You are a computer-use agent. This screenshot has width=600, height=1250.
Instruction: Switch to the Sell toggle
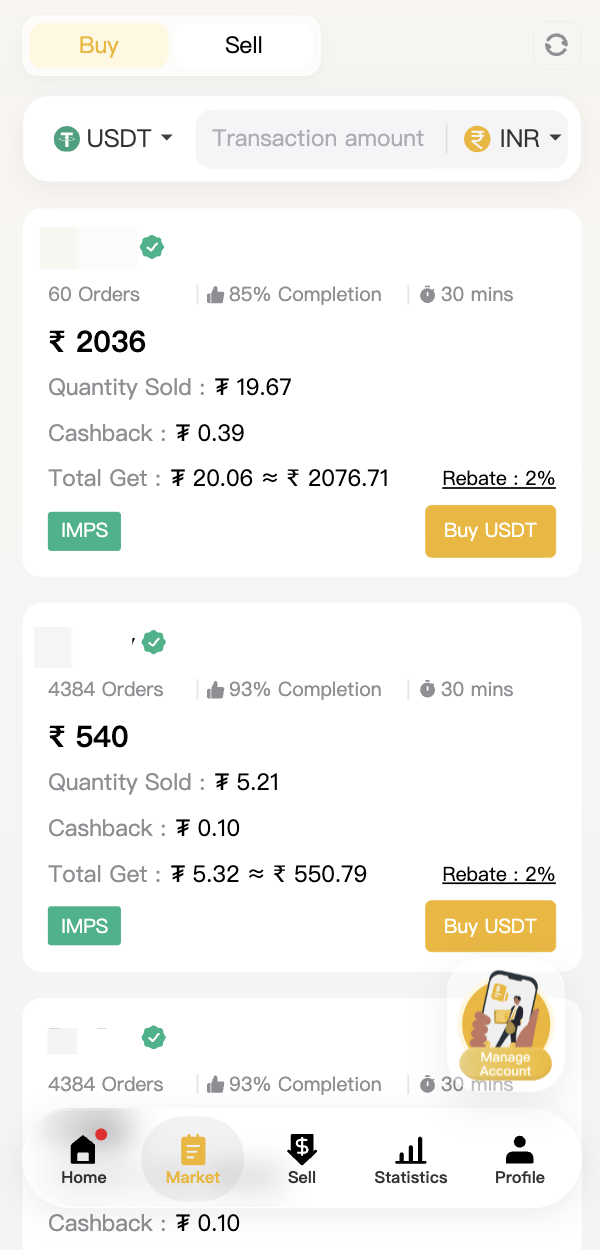[x=244, y=46]
